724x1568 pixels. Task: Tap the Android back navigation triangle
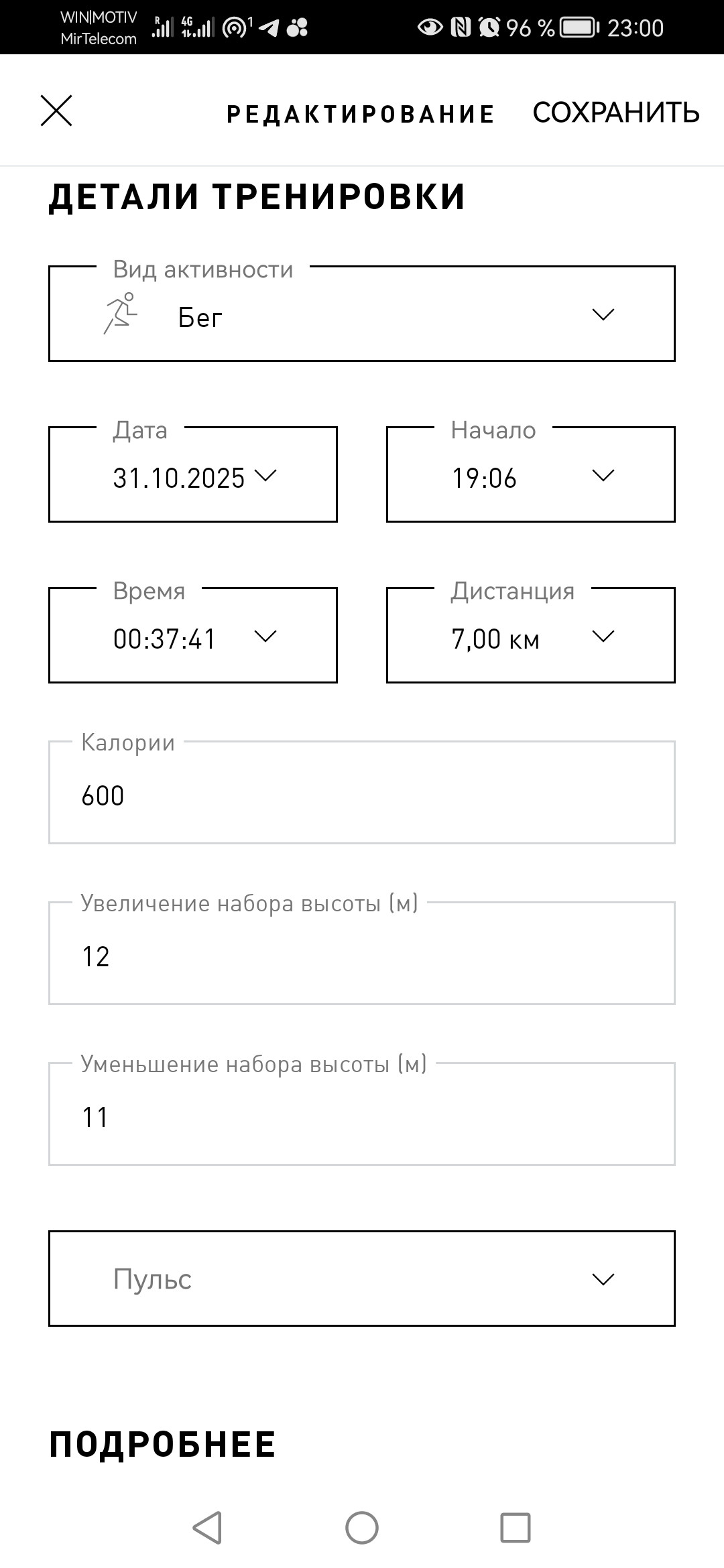point(207,1528)
